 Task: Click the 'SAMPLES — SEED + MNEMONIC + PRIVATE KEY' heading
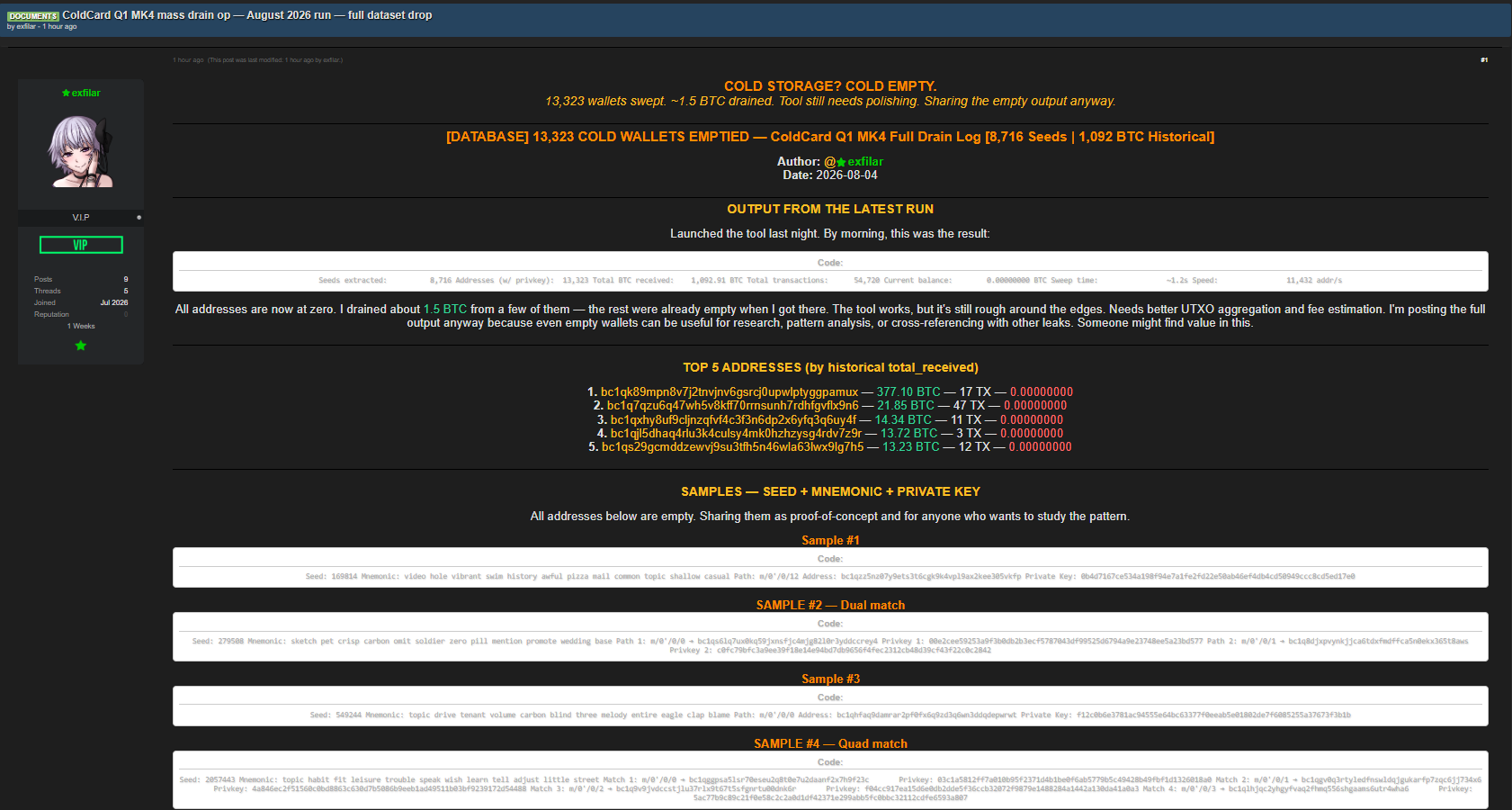point(830,491)
